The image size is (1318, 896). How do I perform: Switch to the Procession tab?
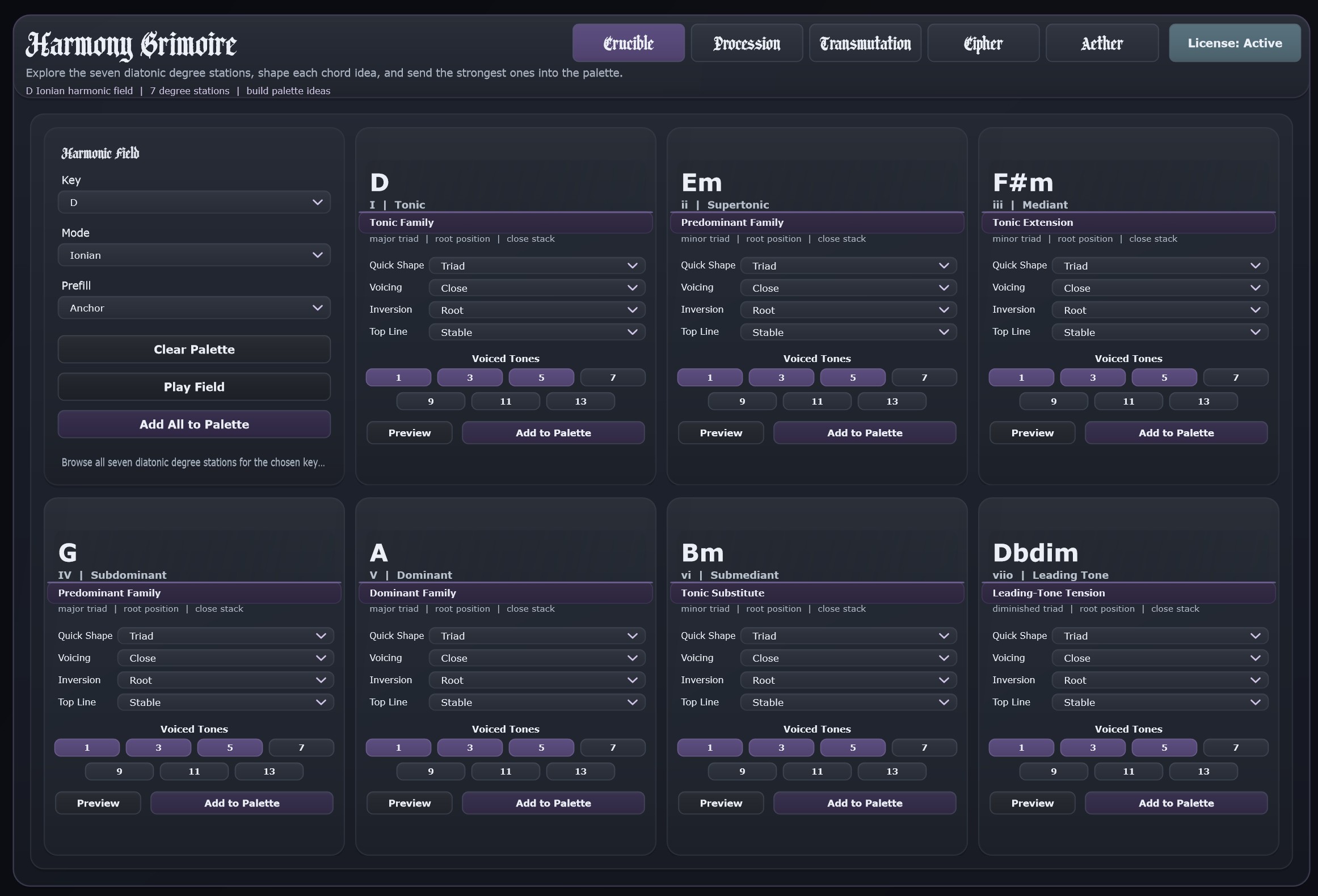click(746, 43)
